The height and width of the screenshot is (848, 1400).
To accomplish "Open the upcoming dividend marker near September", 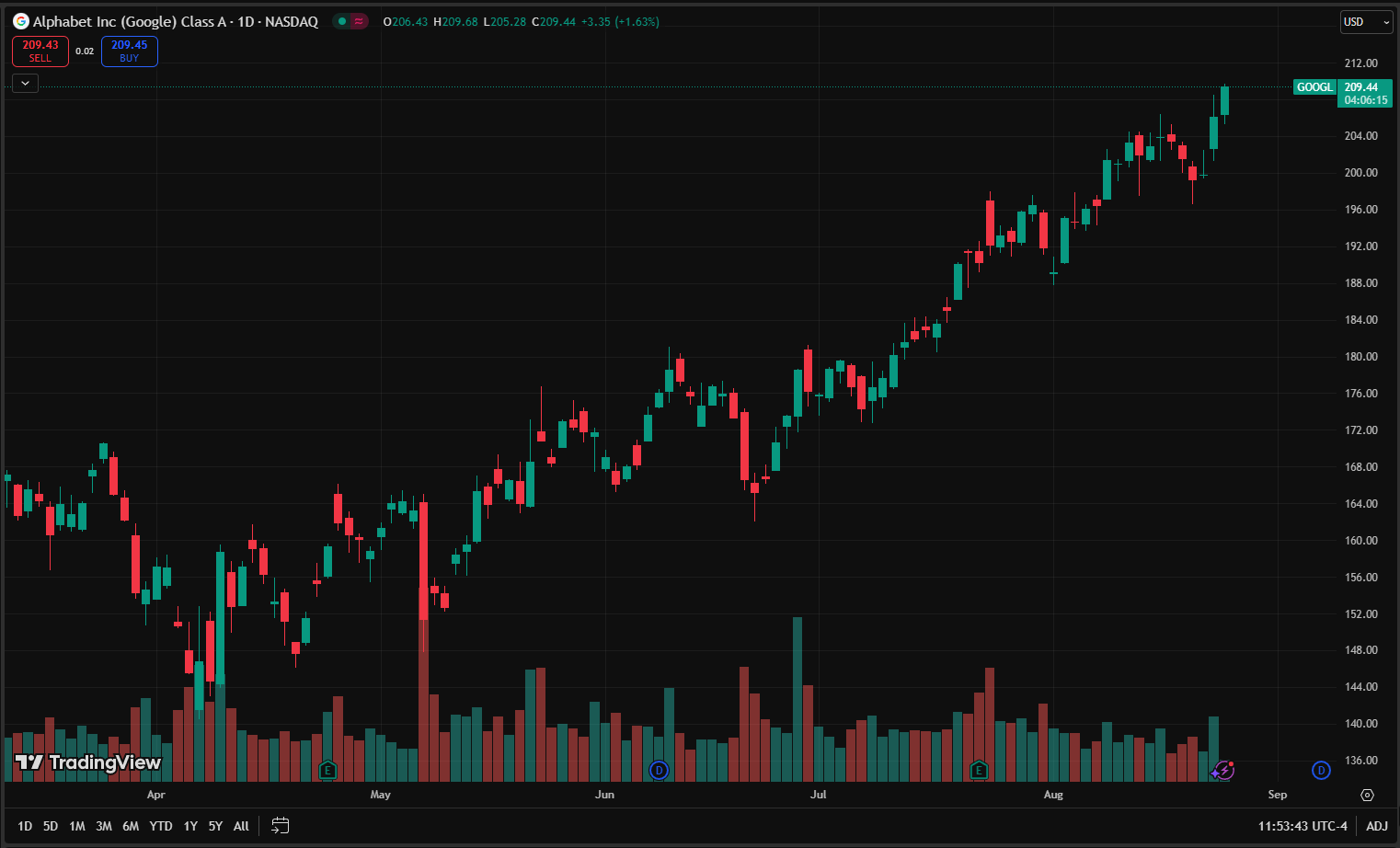I will pyautogui.click(x=1321, y=770).
